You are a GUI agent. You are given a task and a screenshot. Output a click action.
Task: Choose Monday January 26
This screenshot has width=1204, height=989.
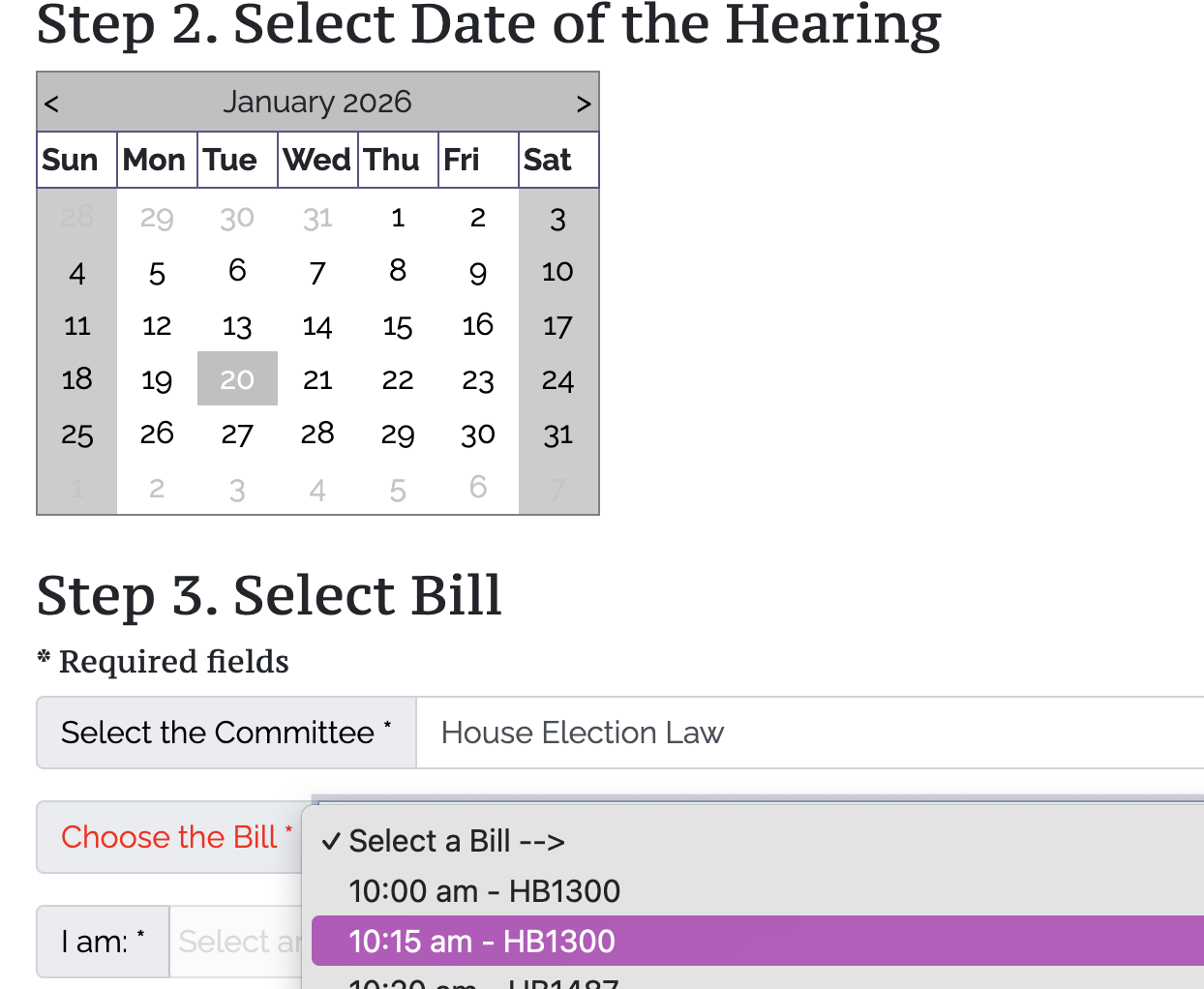[x=157, y=434]
